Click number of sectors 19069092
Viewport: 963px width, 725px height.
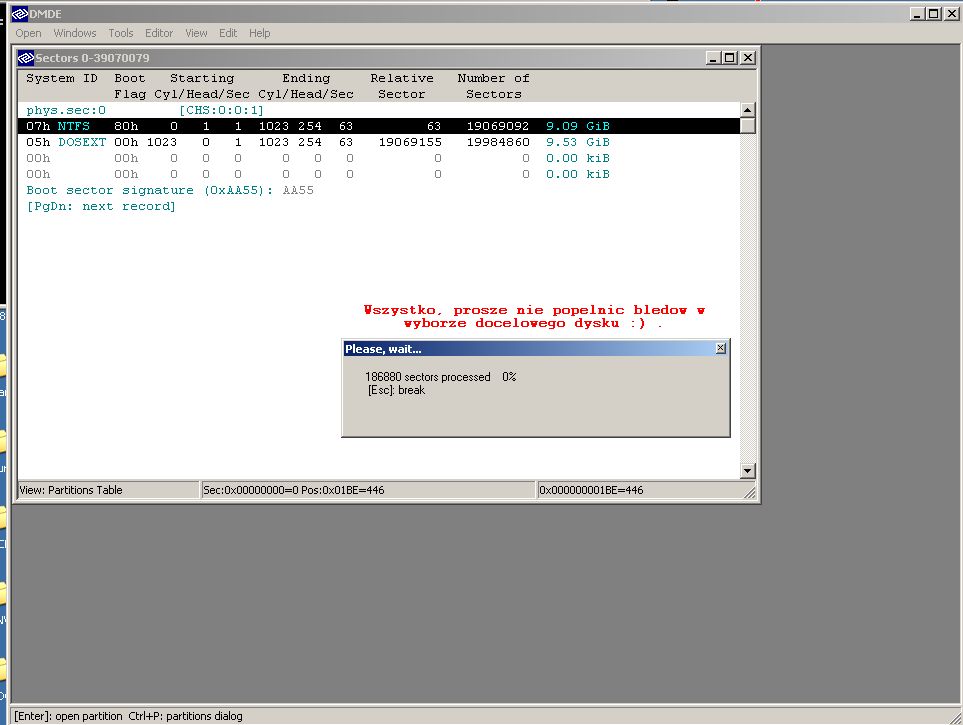(497, 126)
